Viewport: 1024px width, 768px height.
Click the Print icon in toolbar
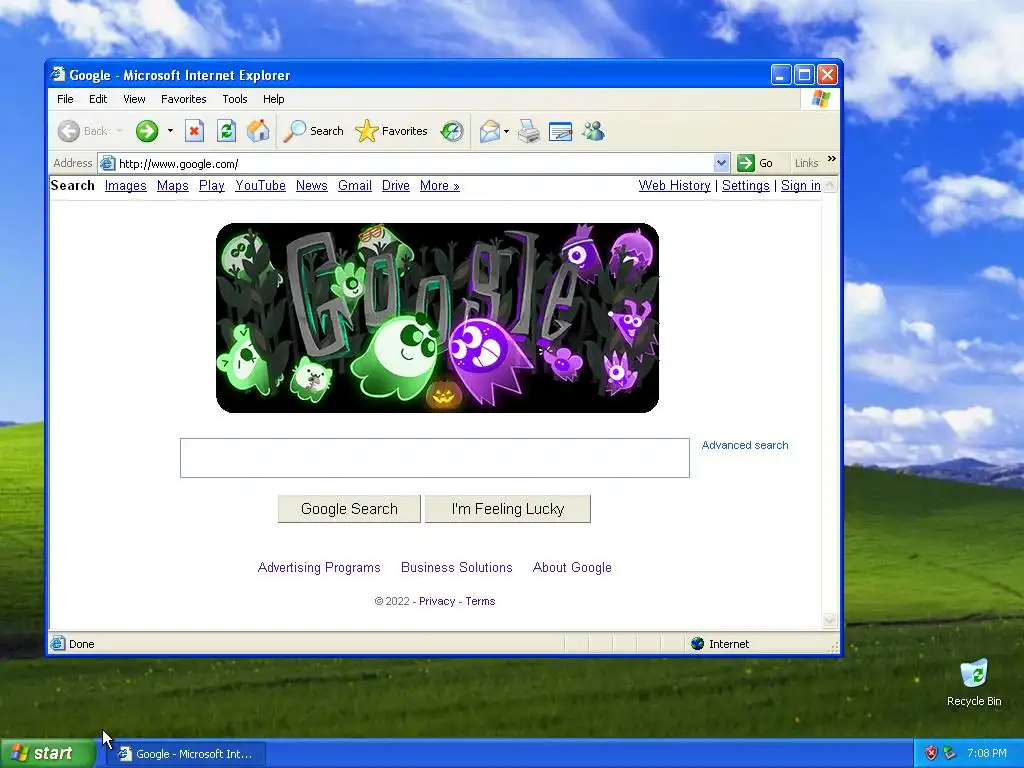pos(529,131)
